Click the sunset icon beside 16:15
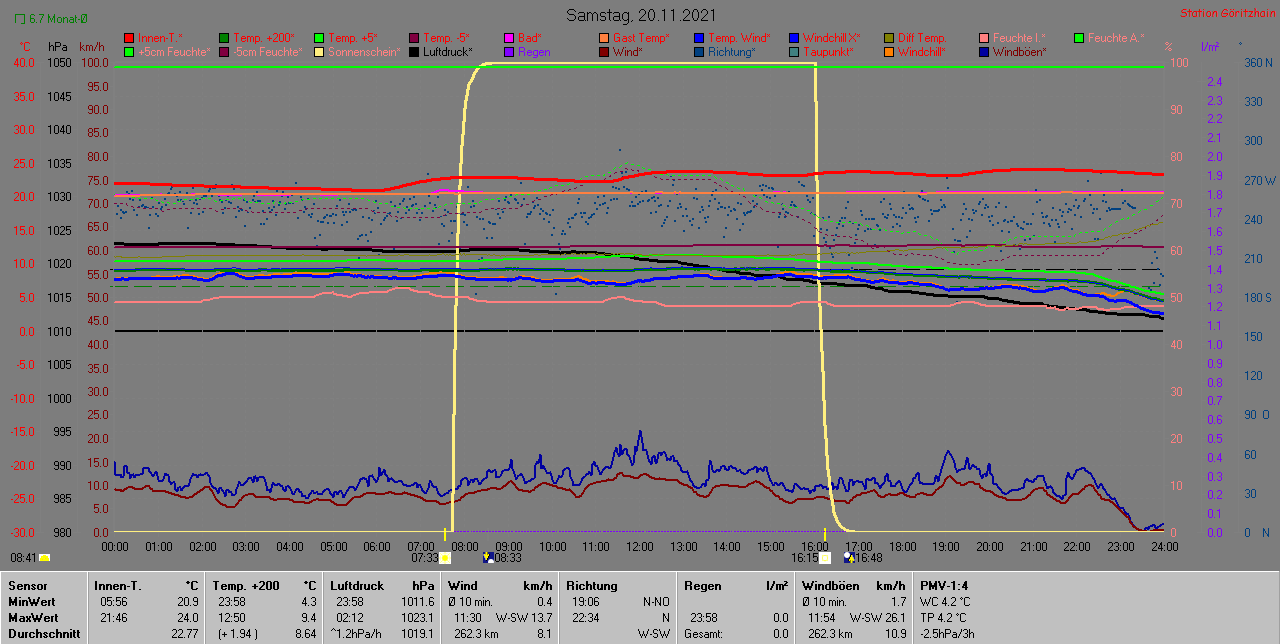 pos(825,558)
